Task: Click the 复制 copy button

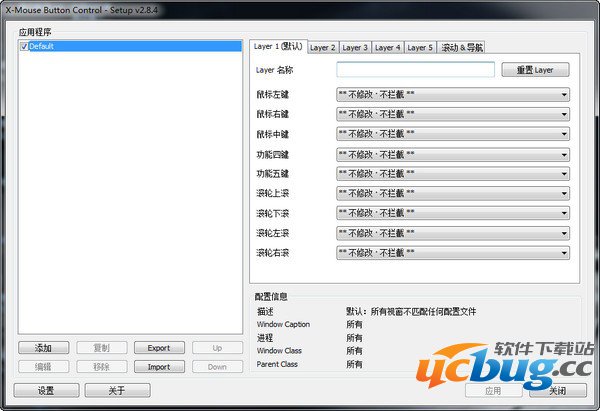Action: point(101,348)
